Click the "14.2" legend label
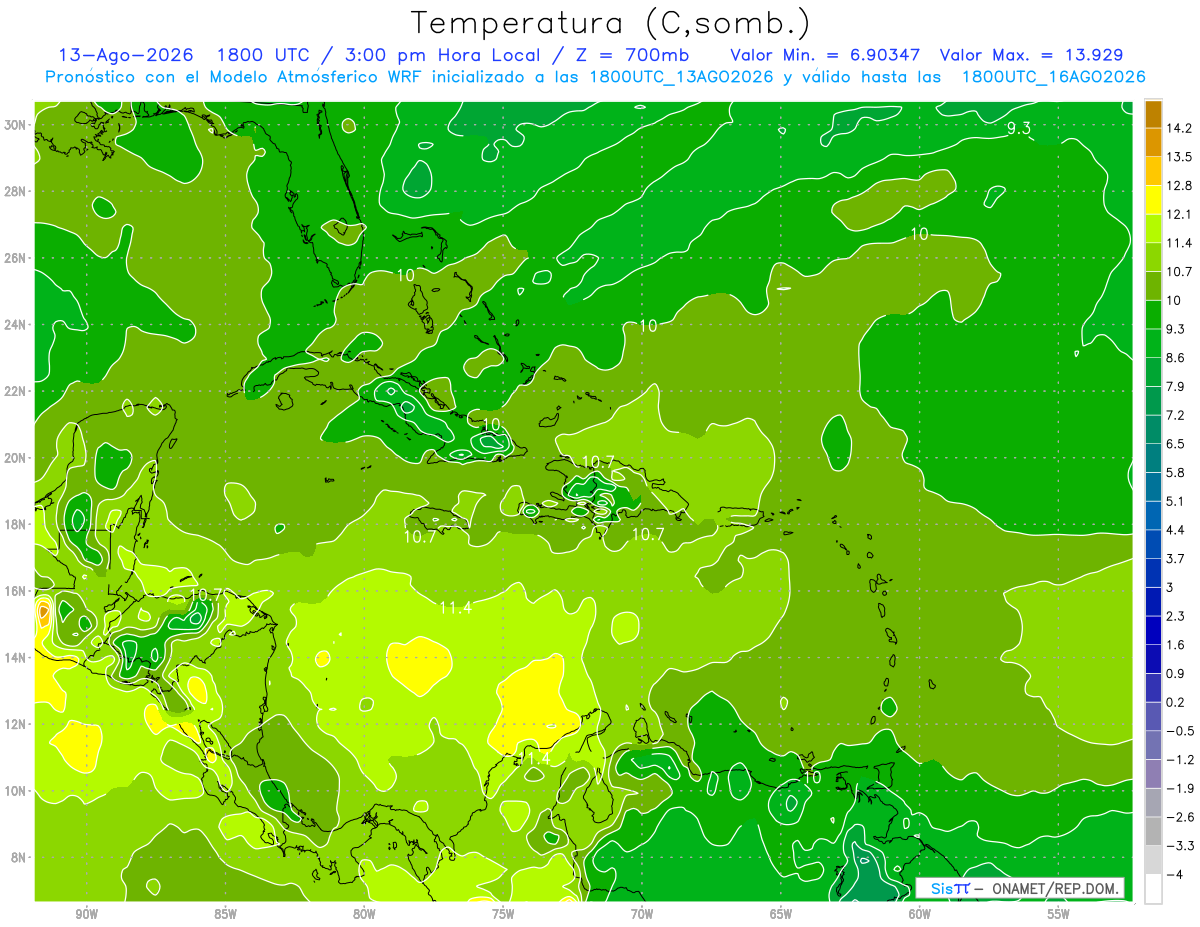The image size is (1200, 927). [1179, 128]
